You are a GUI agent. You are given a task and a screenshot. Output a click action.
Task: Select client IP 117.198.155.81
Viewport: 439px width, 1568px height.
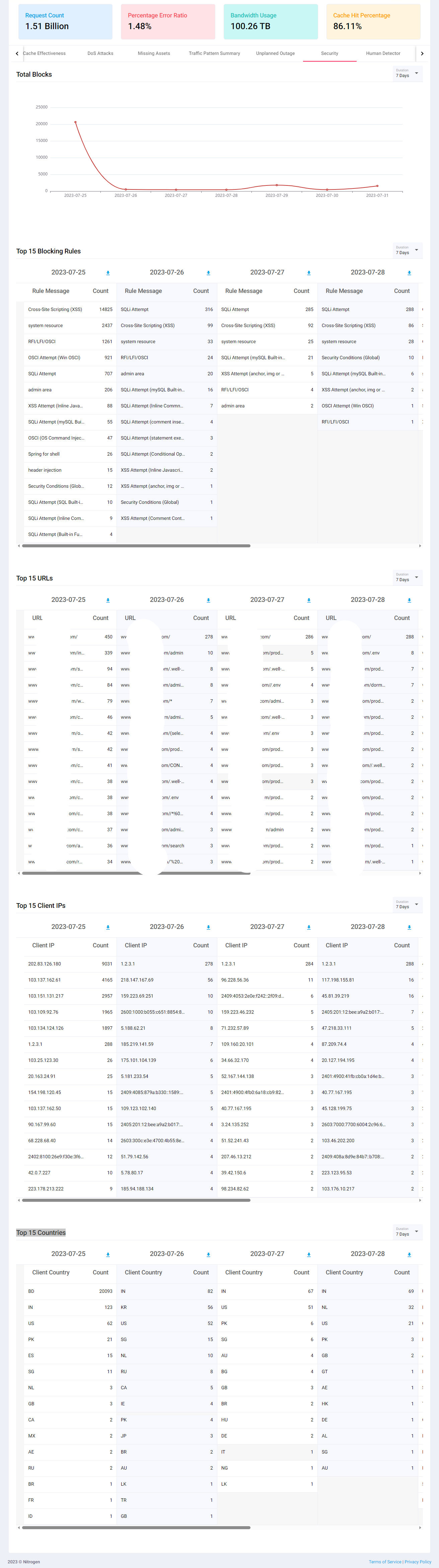coord(338,980)
